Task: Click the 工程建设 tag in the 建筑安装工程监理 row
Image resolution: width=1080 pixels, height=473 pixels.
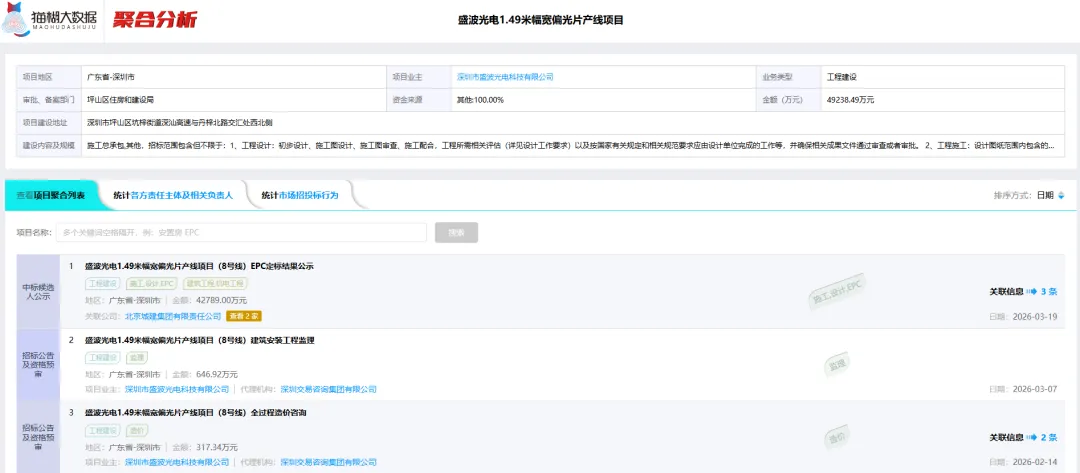Action: pyautogui.click(x=103, y=357)
